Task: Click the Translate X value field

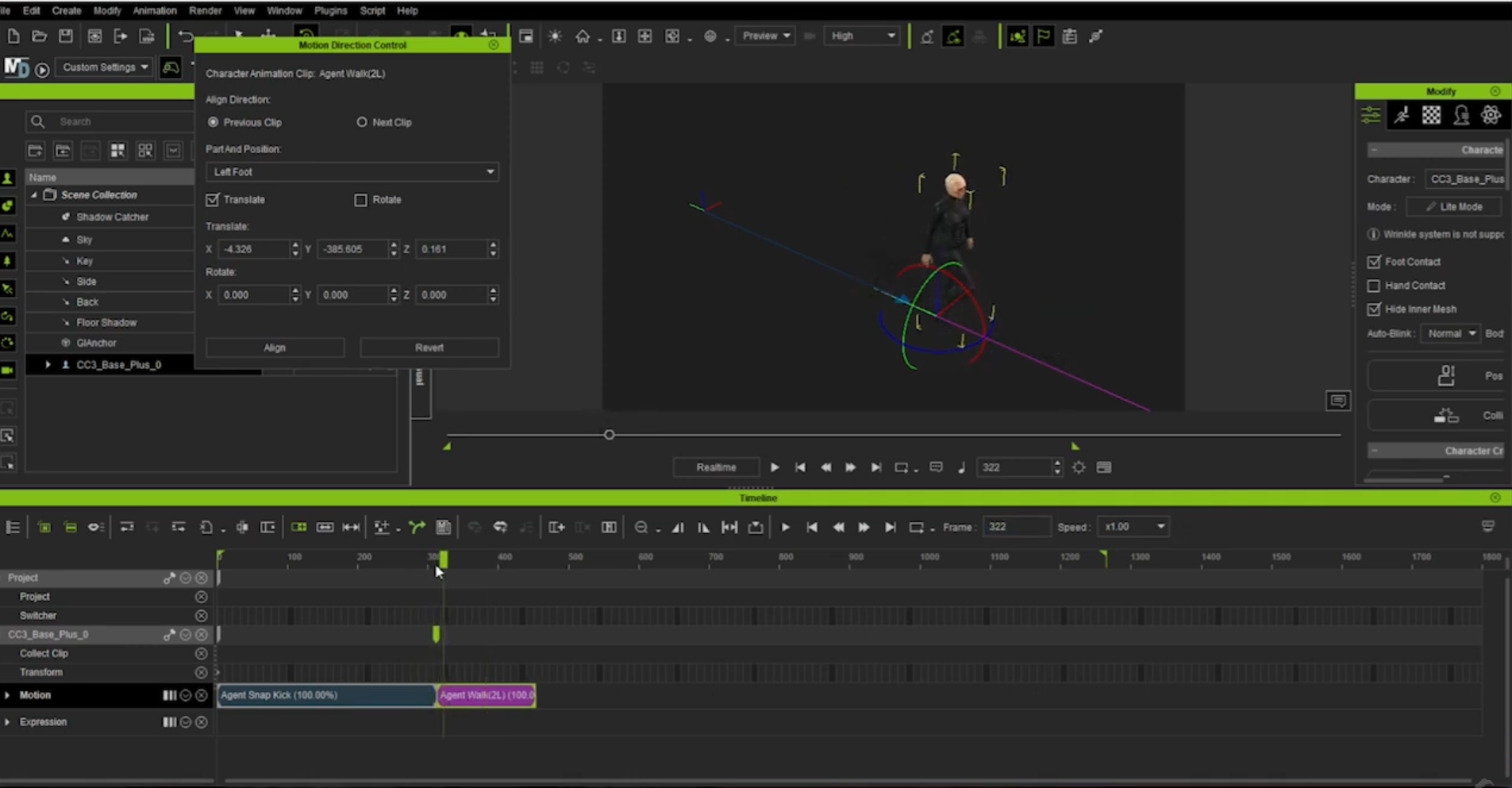Action: (255, 249)
